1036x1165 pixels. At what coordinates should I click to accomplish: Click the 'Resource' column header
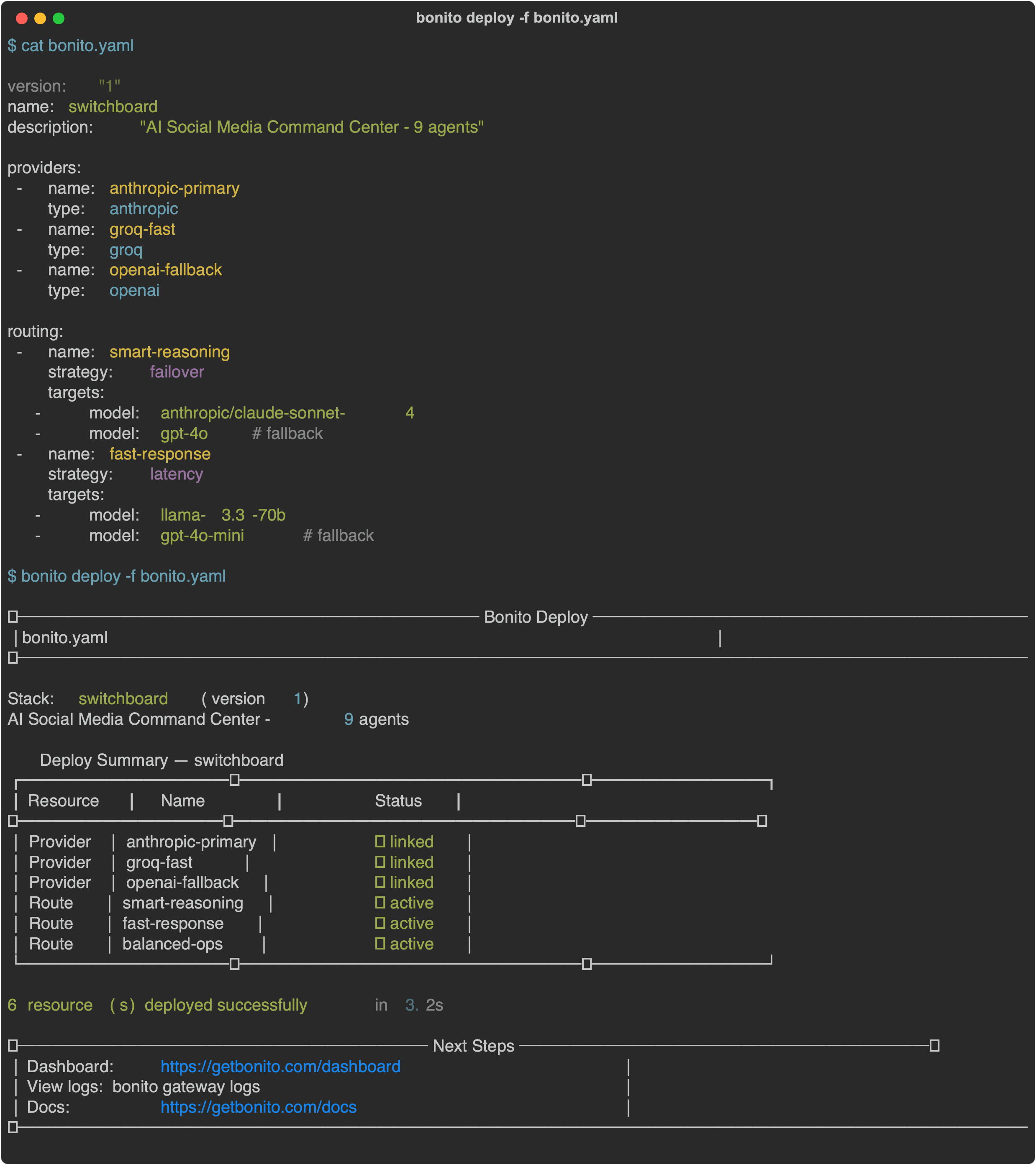pyautogui.click(x=63, y=801)
